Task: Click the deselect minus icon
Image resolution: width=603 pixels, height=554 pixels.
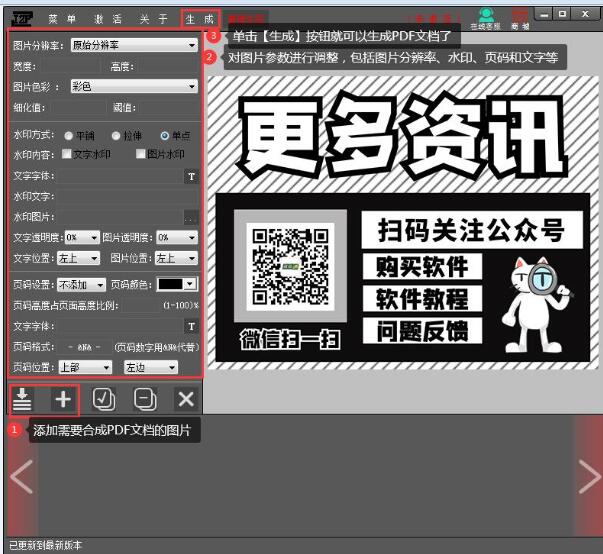Action: [145, 399]
